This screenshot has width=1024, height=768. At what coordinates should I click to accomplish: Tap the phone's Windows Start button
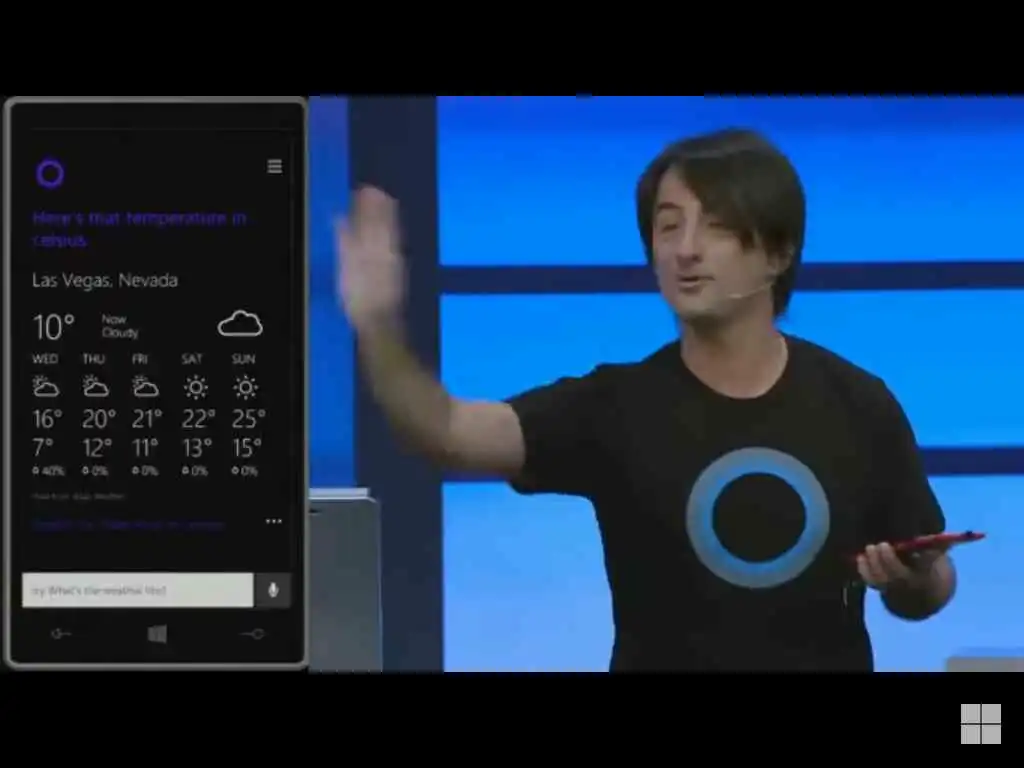tap(157, 634)
